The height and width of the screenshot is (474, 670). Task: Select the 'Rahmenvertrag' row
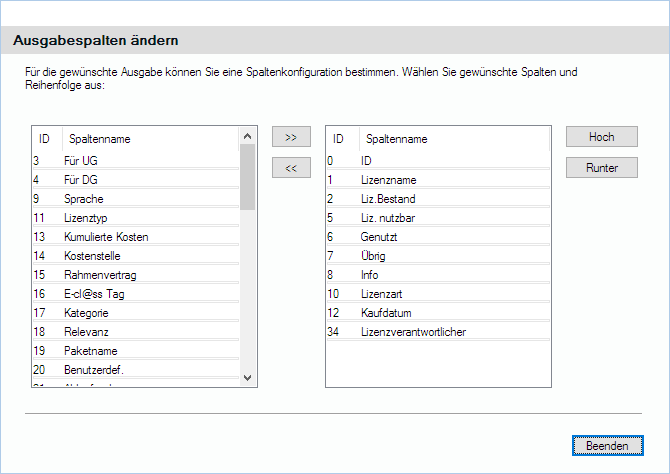136,275
